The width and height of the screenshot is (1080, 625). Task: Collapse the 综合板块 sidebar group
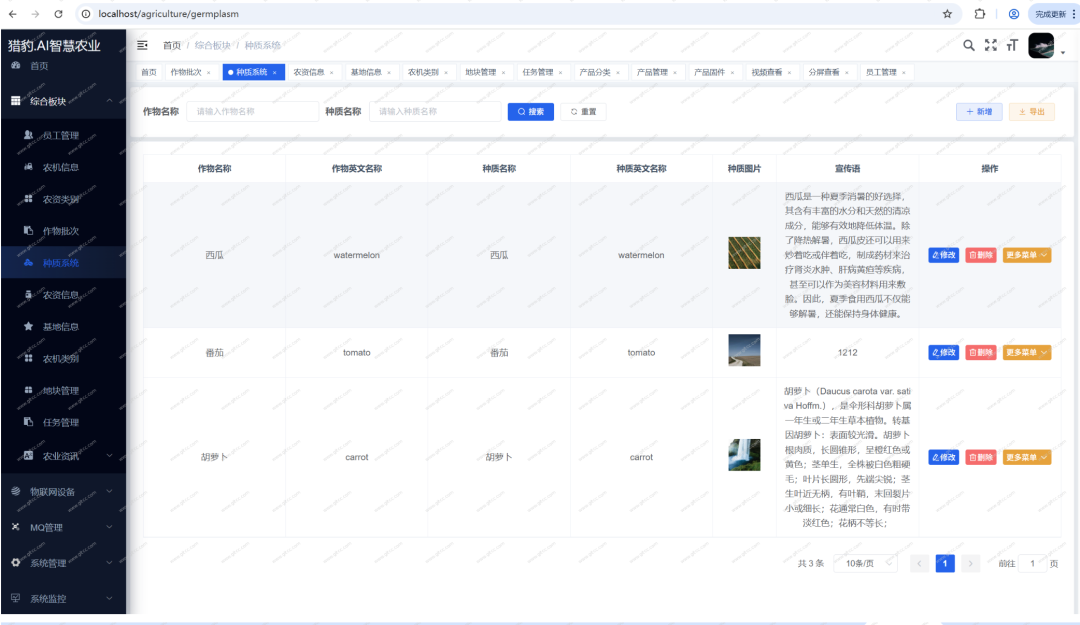click(63, 101)
